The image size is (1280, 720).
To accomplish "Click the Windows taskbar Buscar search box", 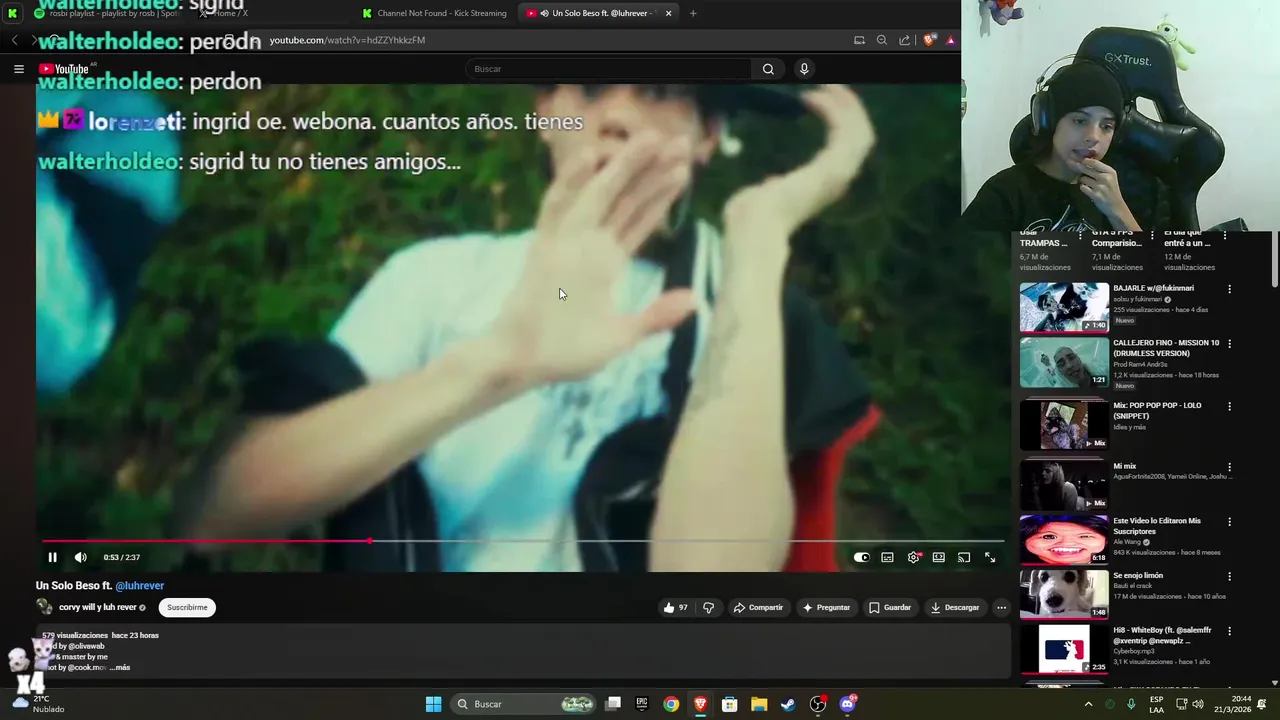I will [525, 704].
